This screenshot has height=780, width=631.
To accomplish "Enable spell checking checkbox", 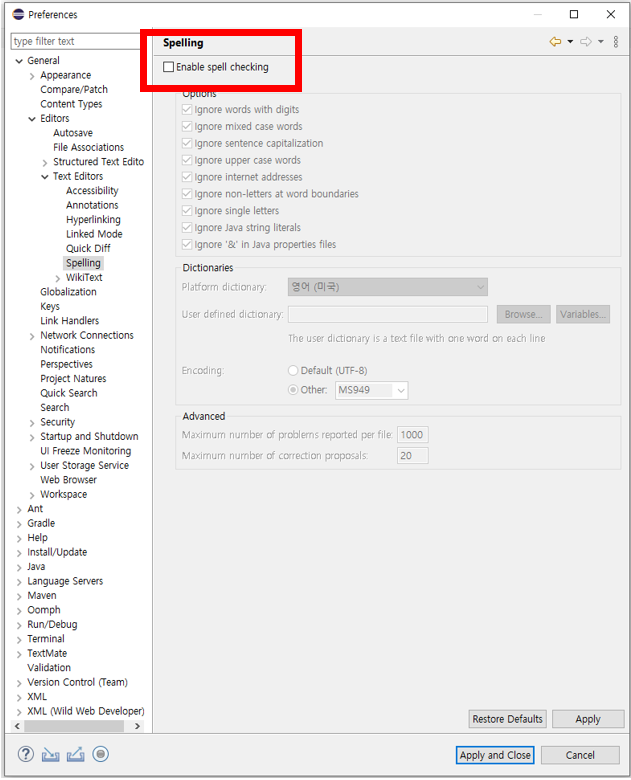I will point(169,67).
